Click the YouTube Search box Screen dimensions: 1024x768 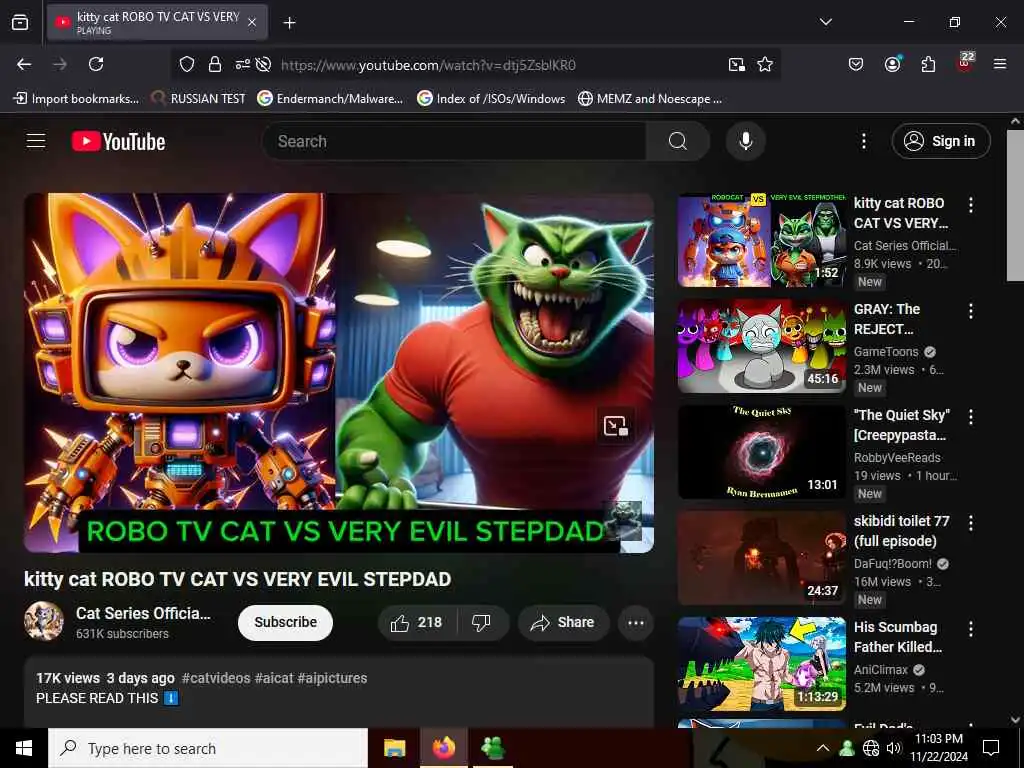pyautogui.click(x=454, y=141)
